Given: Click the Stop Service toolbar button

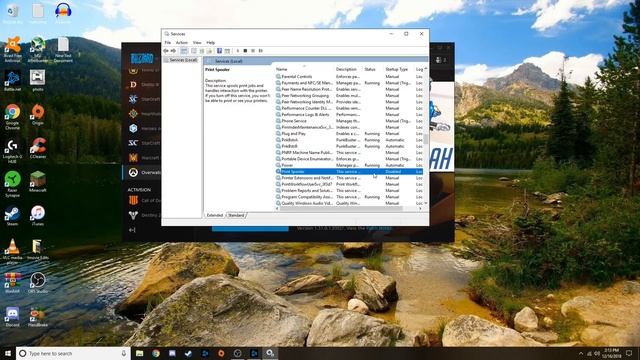Looking at the screenshot, I should (x=245, y=51).
